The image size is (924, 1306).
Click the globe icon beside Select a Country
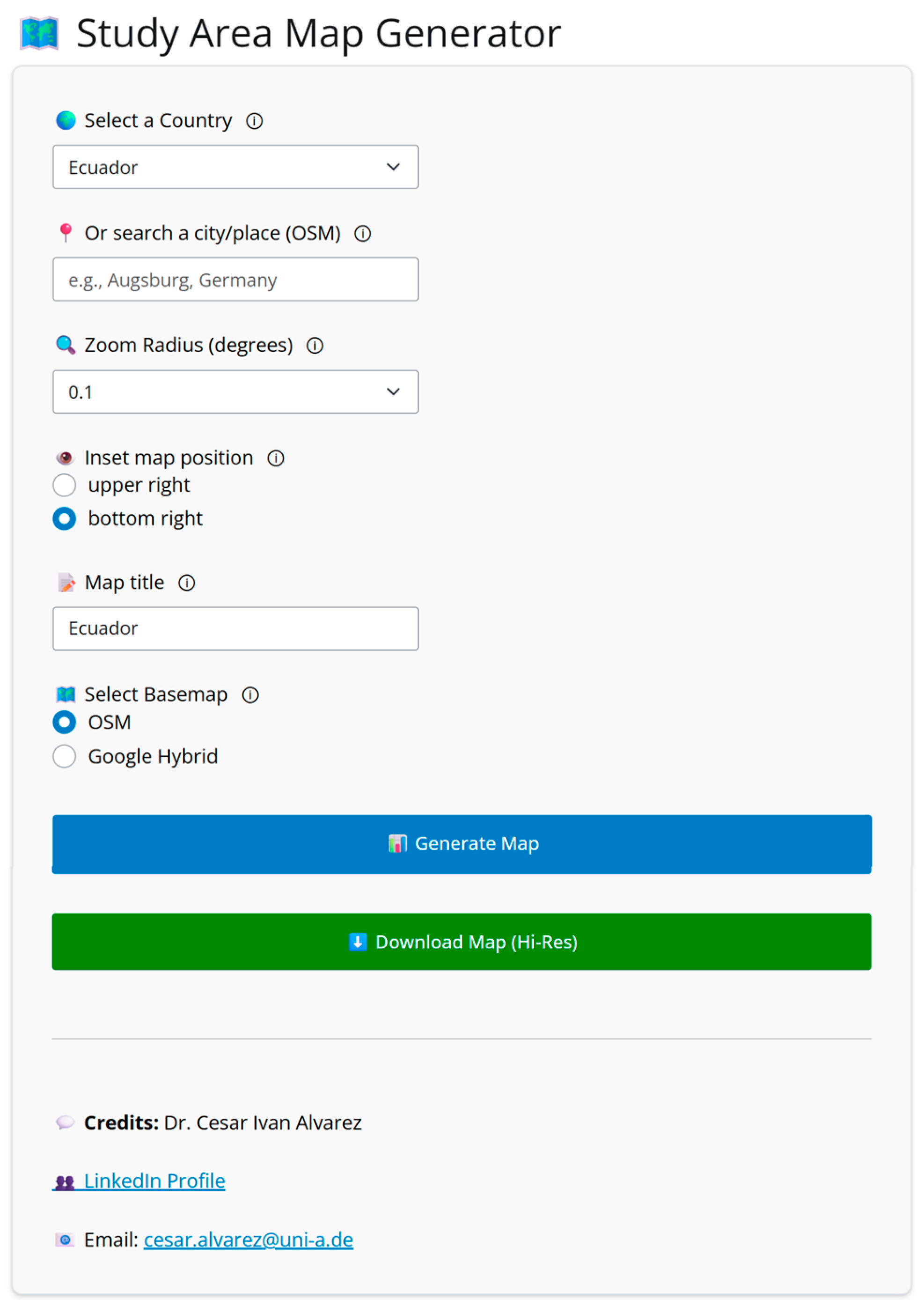click(66, 121)
